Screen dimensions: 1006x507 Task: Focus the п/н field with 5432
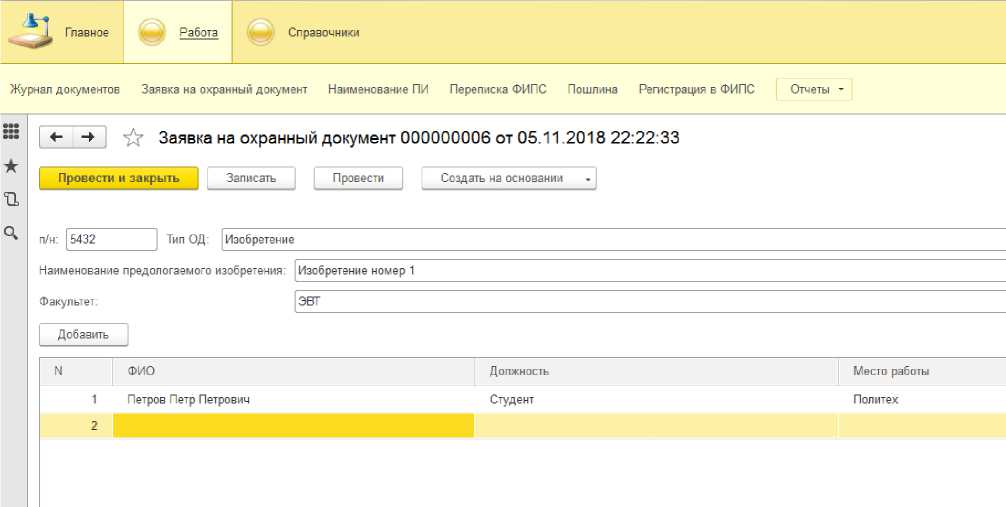[x=112, y=239]
